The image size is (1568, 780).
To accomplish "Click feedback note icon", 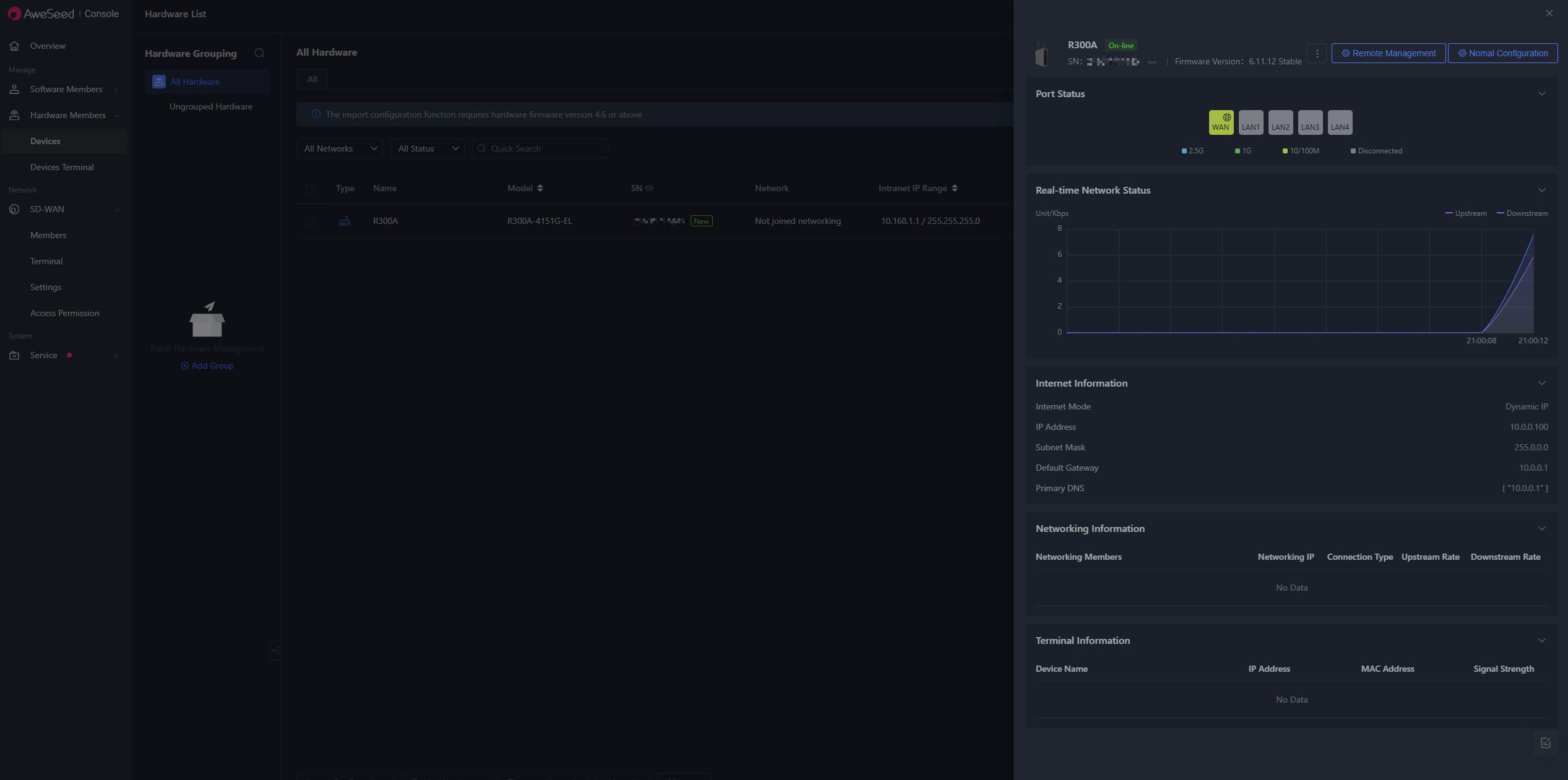I will pos(1545,743).
